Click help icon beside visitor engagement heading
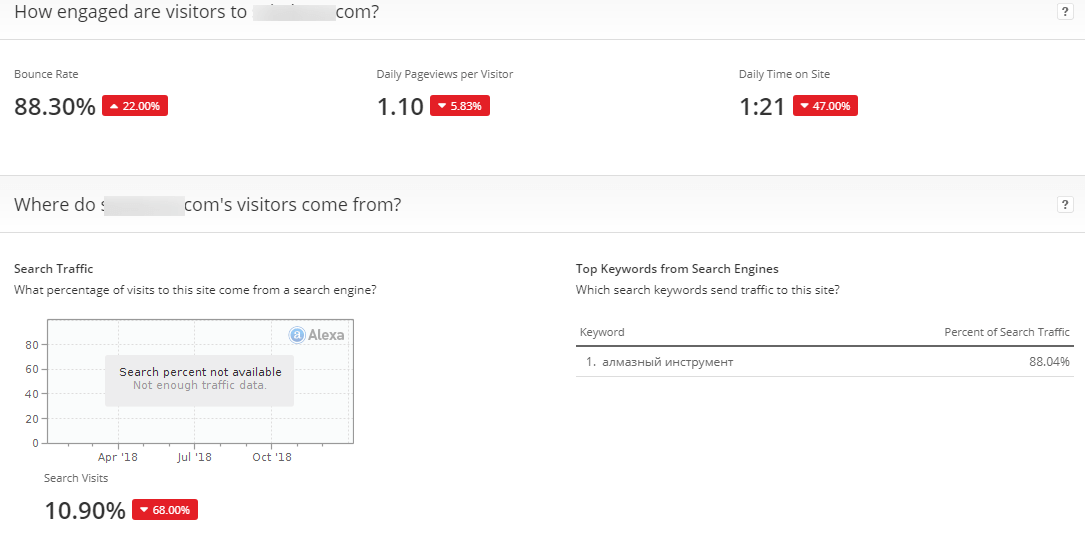1085x543 pixels. [1065, 12]
